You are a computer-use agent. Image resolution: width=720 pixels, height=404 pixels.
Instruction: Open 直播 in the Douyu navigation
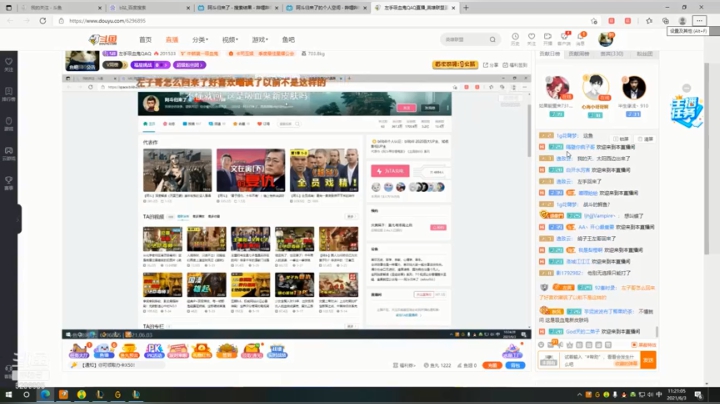coord(172,40)
